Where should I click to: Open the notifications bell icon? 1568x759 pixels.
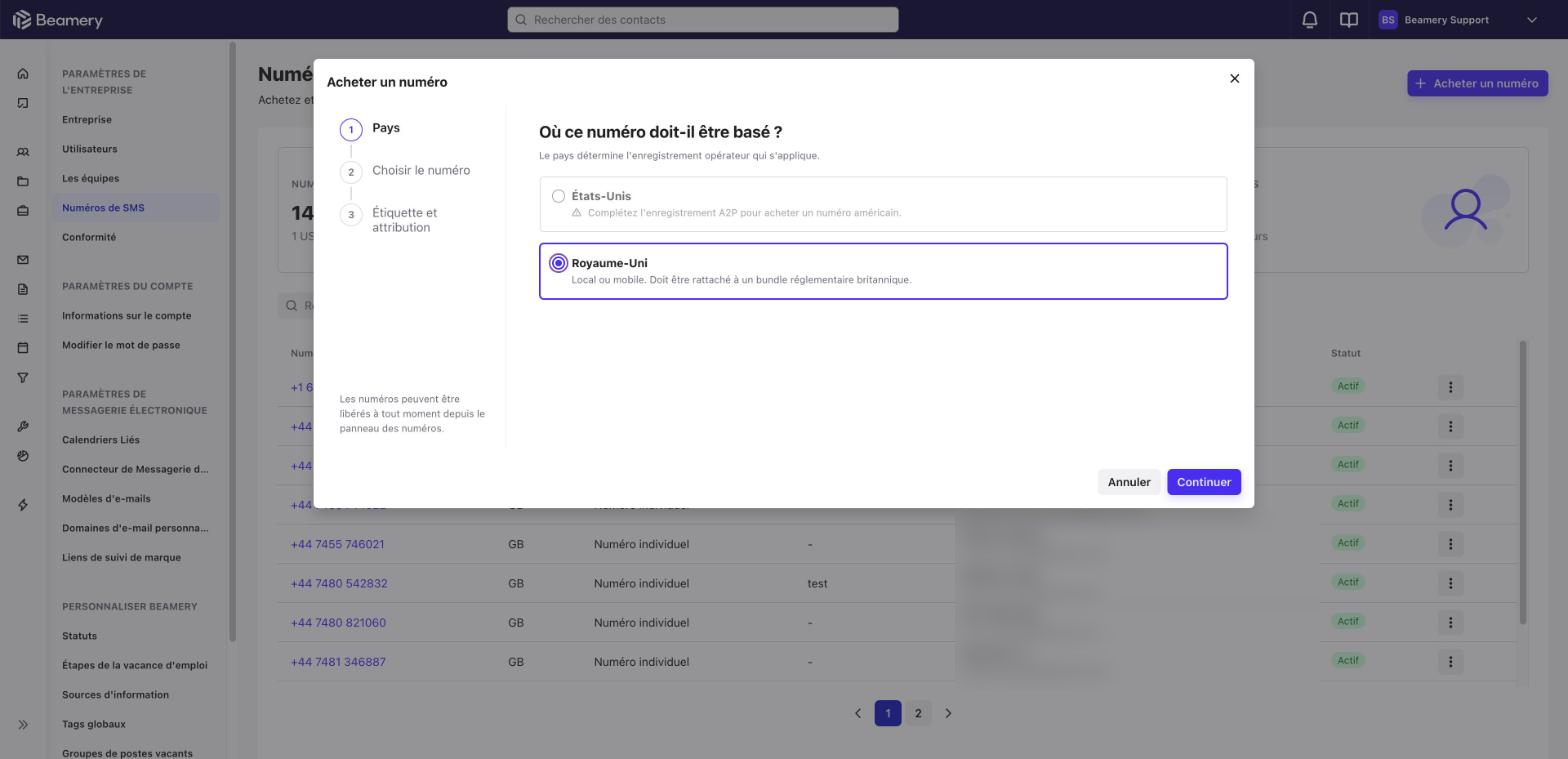1309,20
